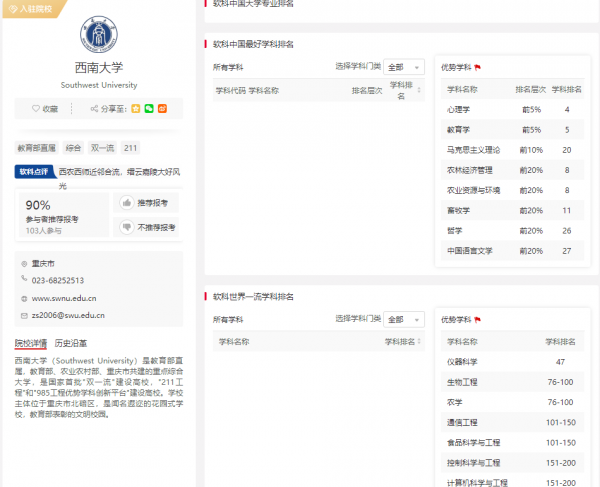This screenshot has width=600, height=487.
Task: Open 选择学科门类 dropdown in 世界一流学科 section
Action: (x=404, y=319)
